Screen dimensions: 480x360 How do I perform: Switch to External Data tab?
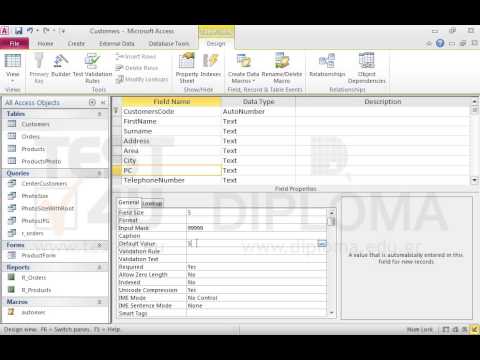117,44
